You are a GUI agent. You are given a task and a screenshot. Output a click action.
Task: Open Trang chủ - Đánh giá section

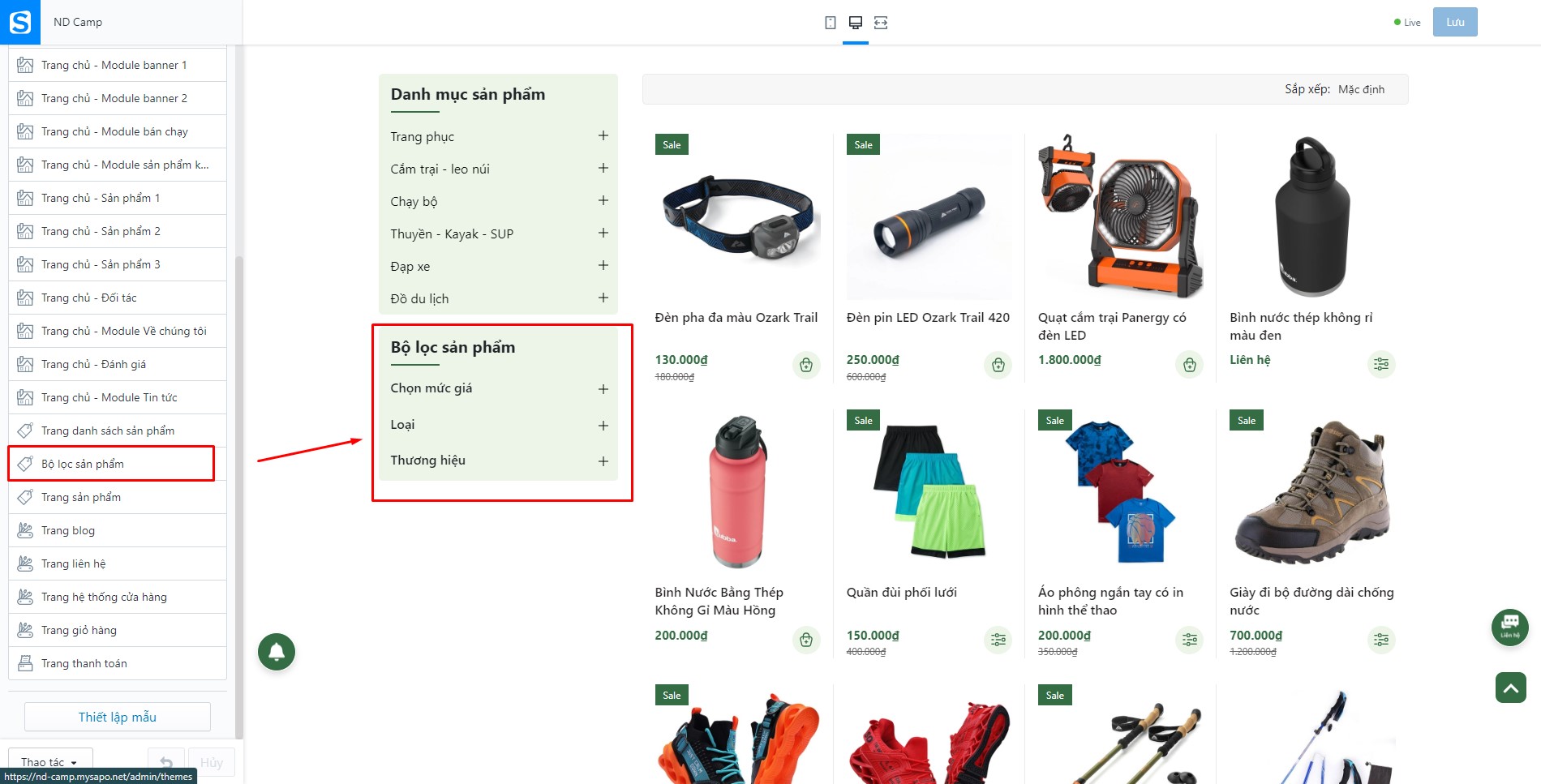coord(118,364)
